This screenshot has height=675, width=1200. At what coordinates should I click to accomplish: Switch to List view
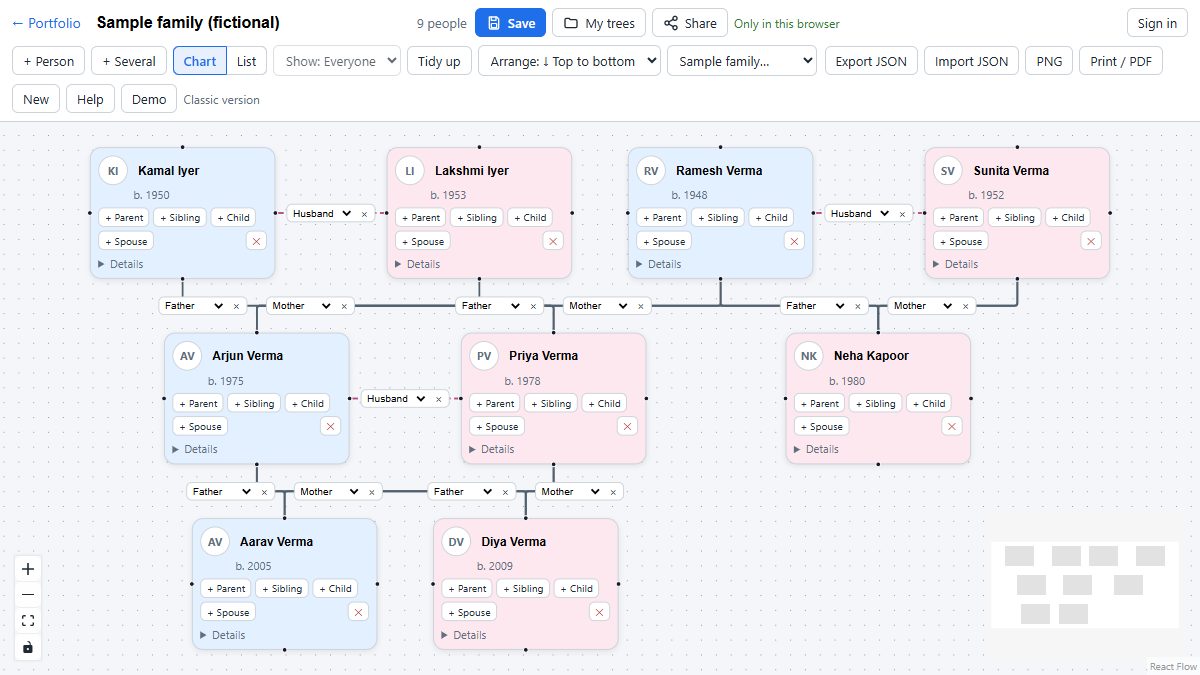point(246,61)
